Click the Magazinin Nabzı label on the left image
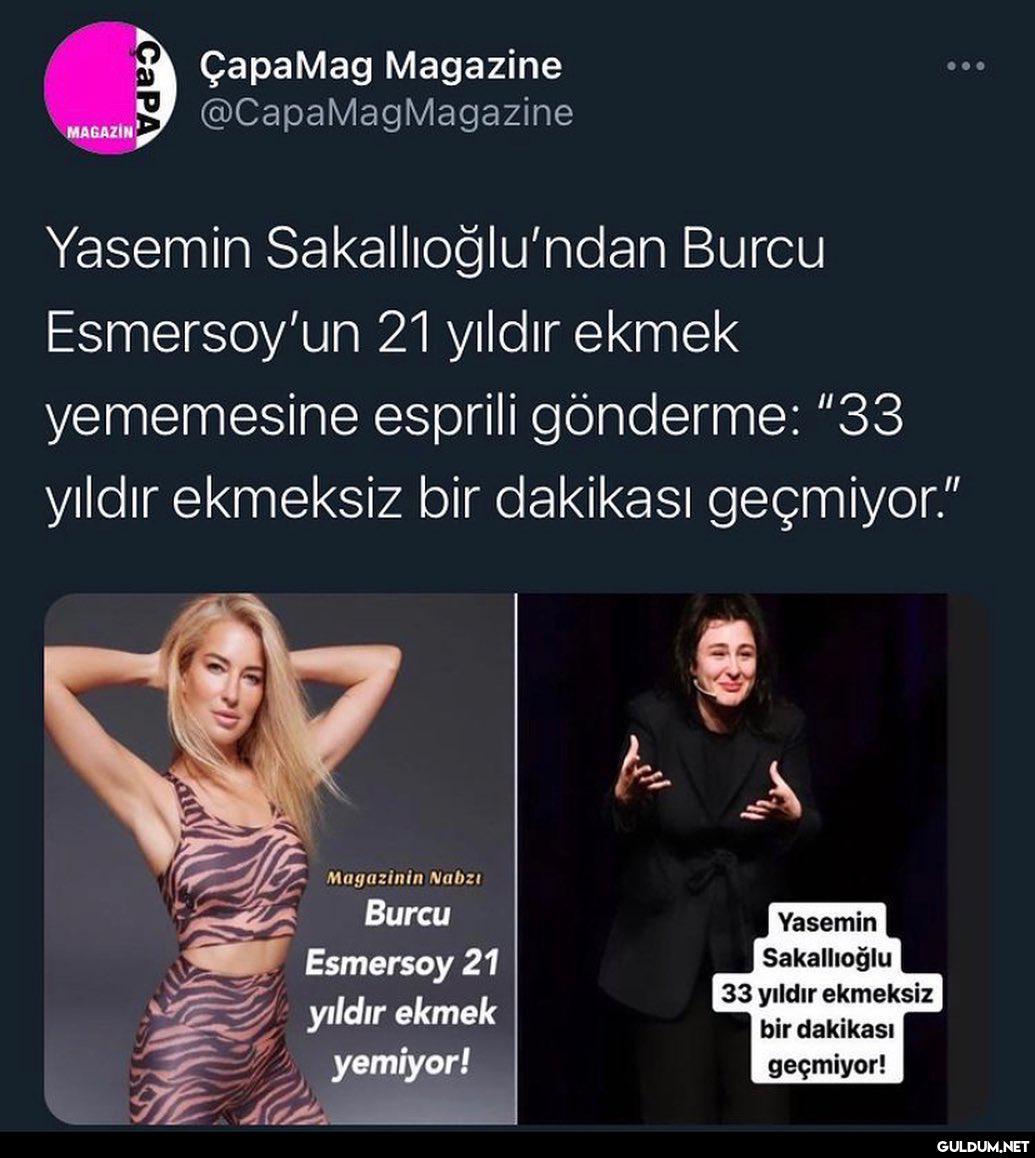This screenshot has width=1035, height=1158. (x=404, y=879)
